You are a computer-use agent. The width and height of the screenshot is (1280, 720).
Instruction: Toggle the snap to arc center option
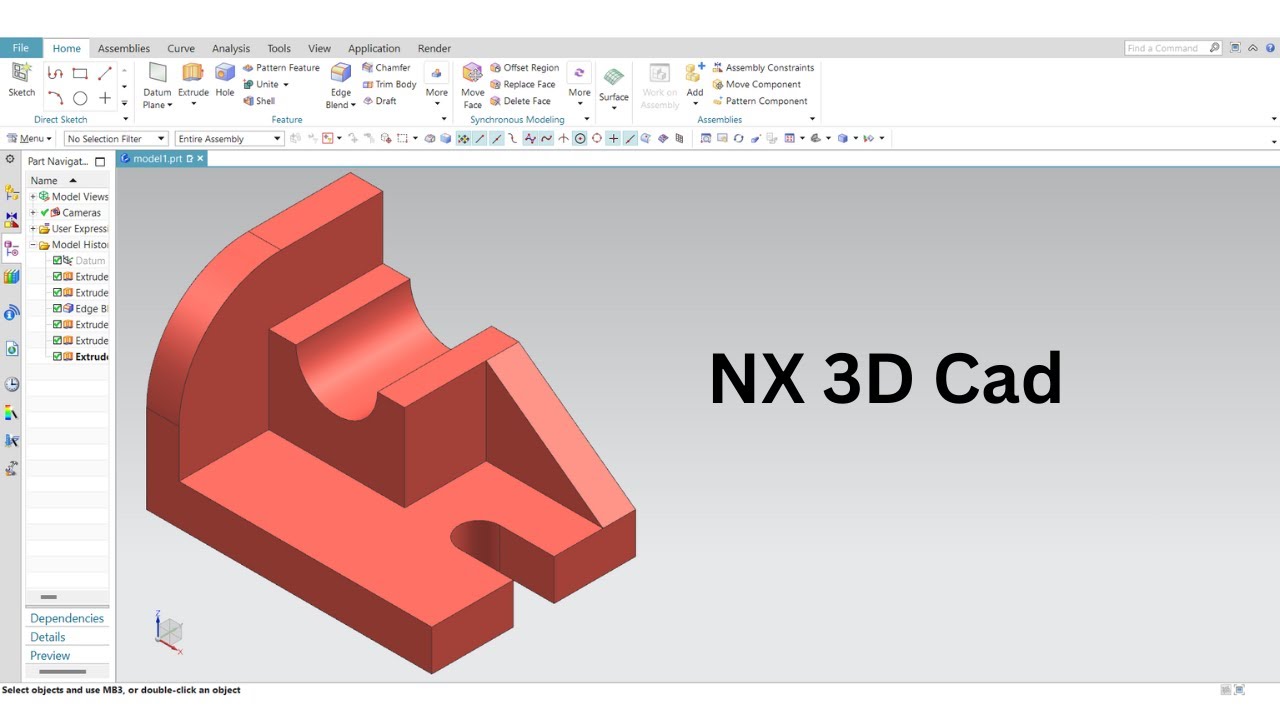coord(580,139)
